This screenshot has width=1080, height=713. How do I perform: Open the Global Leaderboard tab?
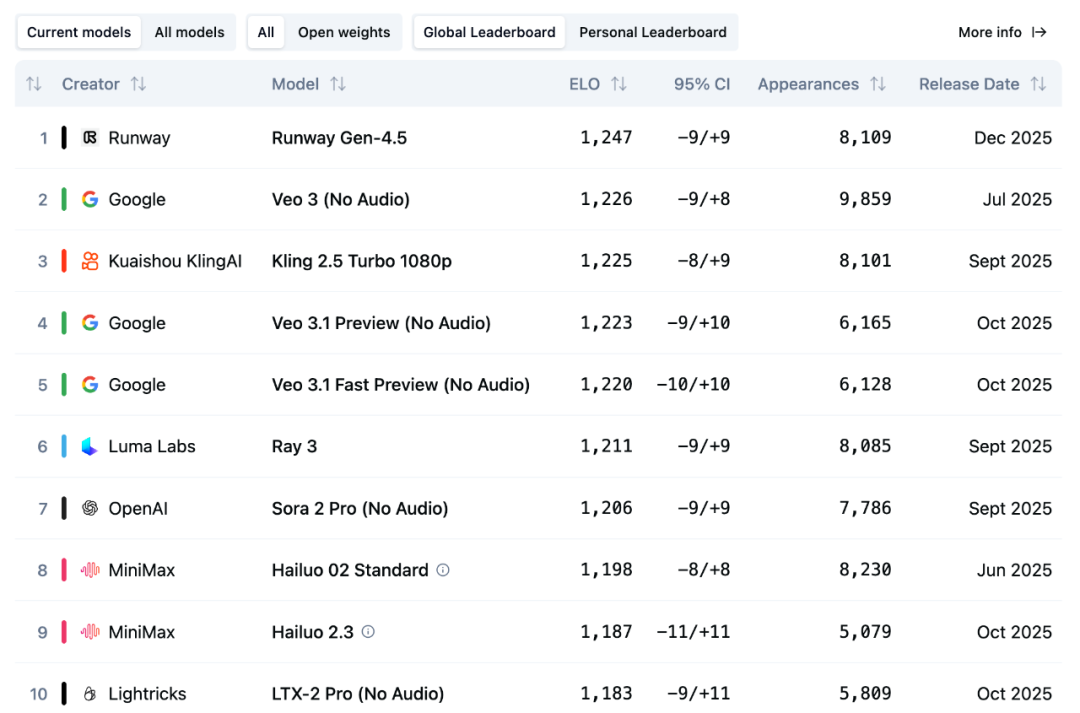(x=489, y=32)
